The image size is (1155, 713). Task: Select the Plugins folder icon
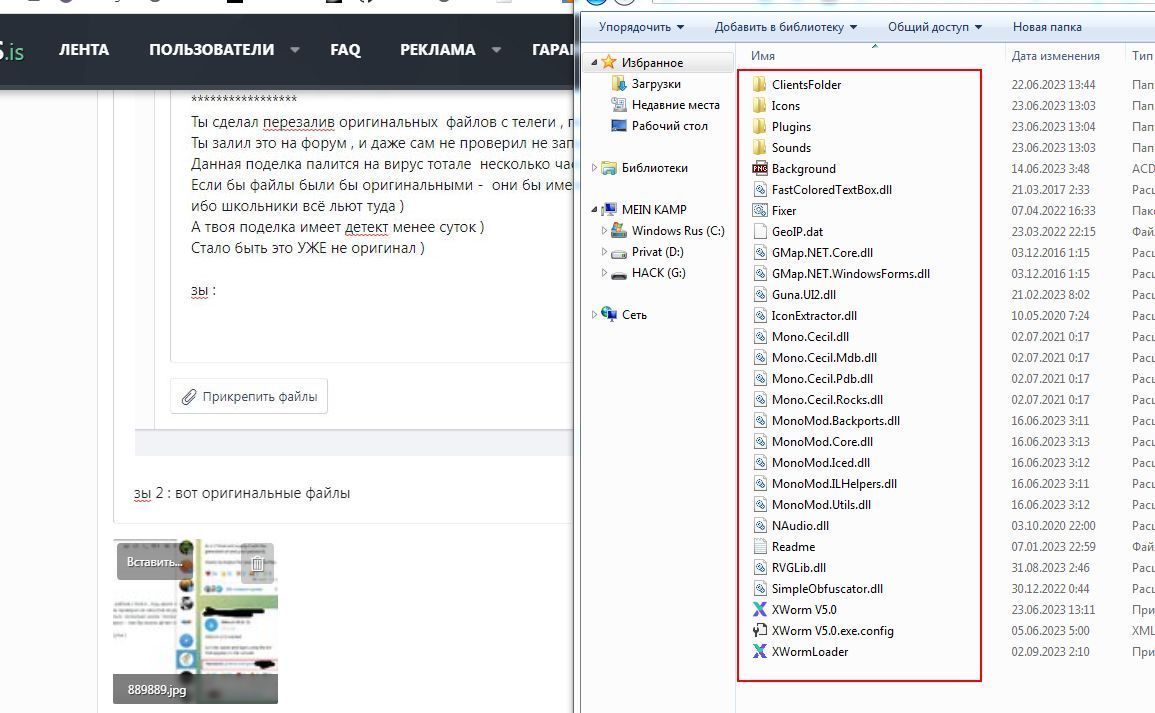pos(759,126)
